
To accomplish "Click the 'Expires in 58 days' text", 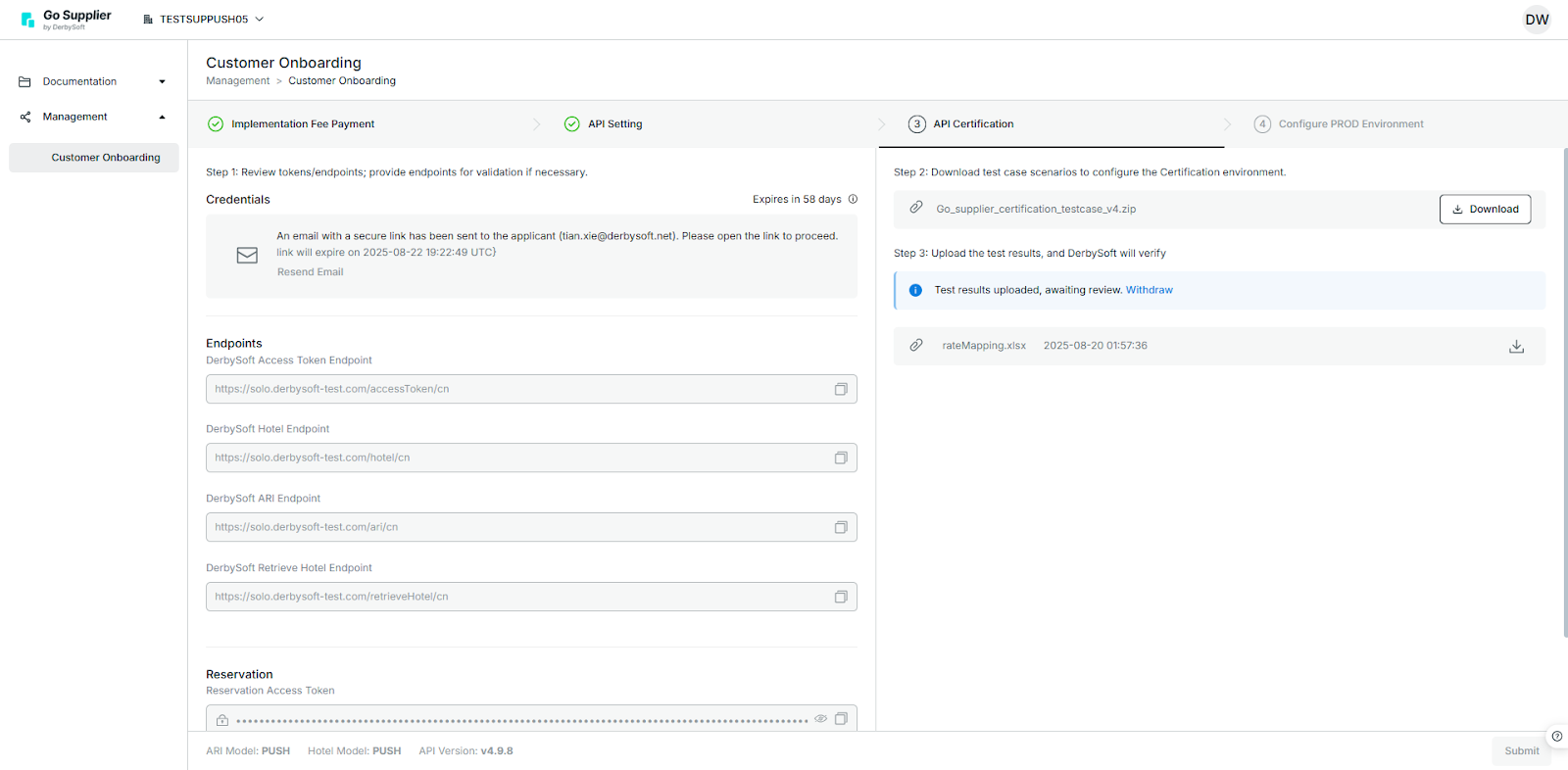I will coord(797,200).
